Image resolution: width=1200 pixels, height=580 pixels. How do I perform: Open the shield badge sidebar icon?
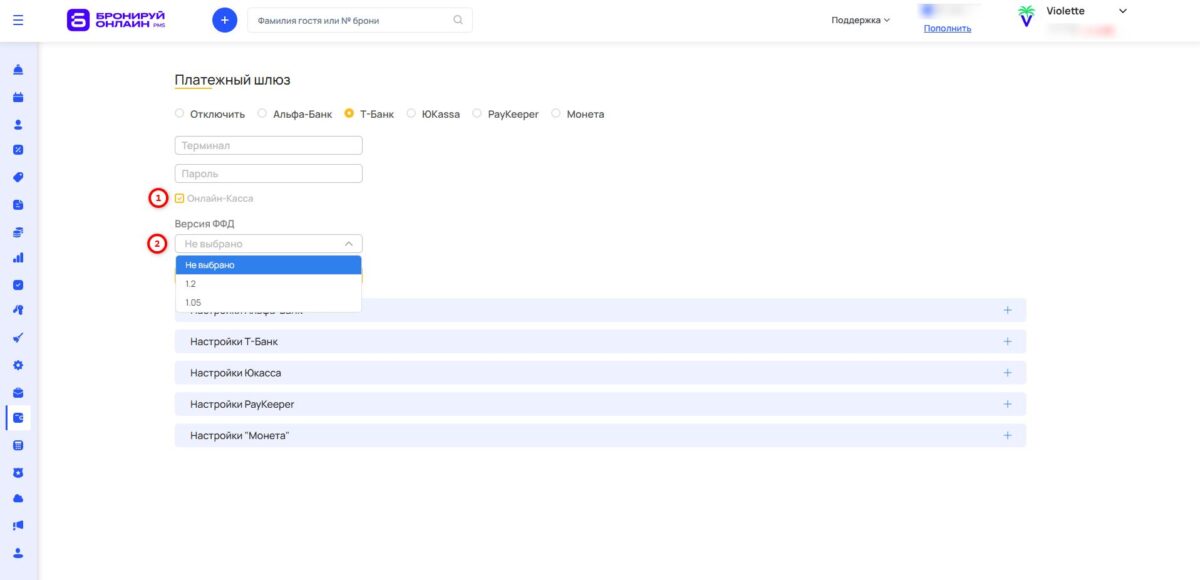[18, 472]
